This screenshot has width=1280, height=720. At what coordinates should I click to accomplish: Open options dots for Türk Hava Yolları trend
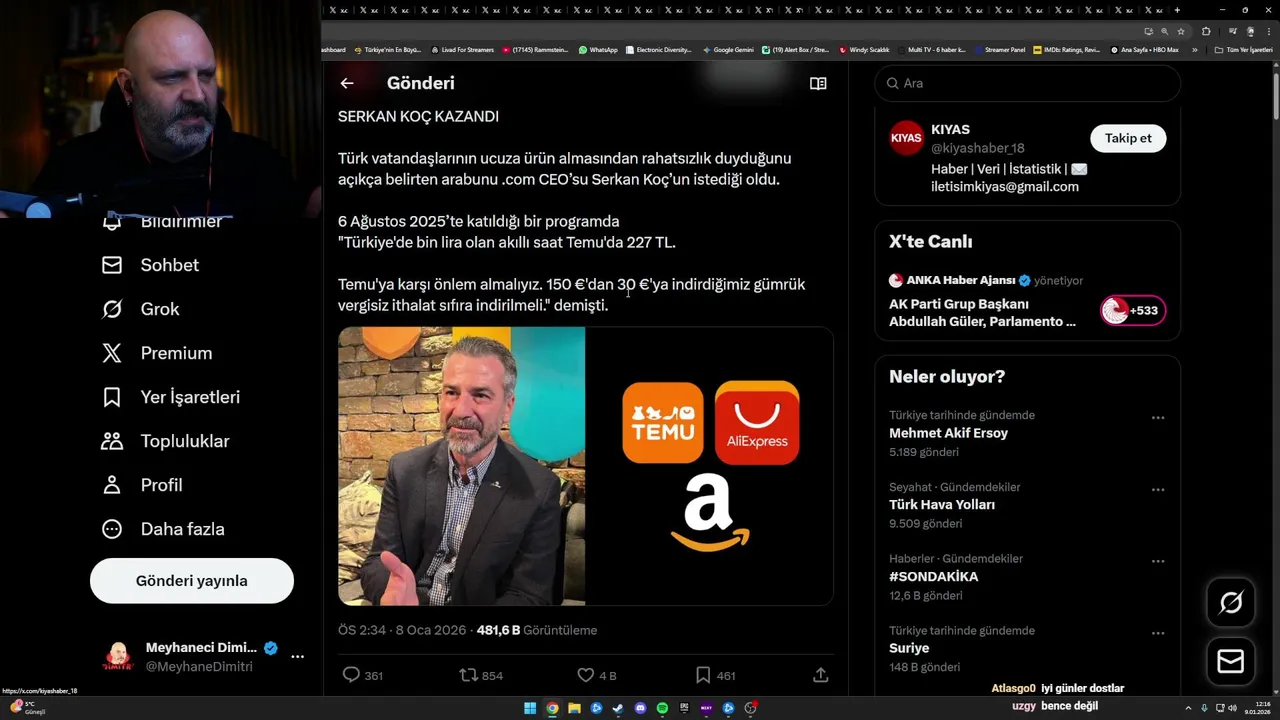click(1158, 490)
